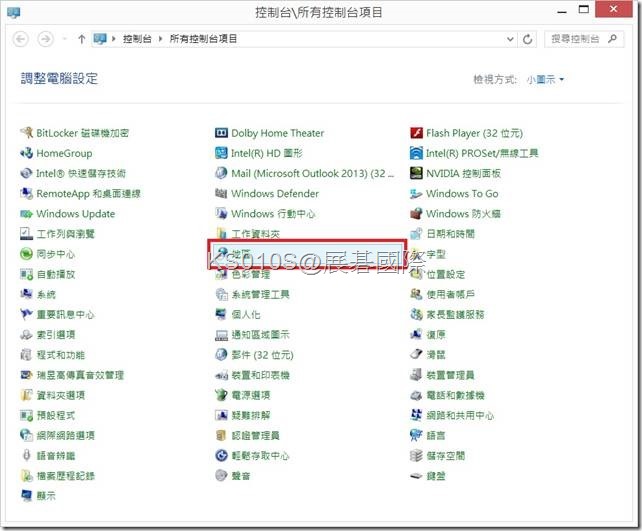Screen dimensions: 642x531
Task: Open the 個人化 link
Action: [246, 314]
